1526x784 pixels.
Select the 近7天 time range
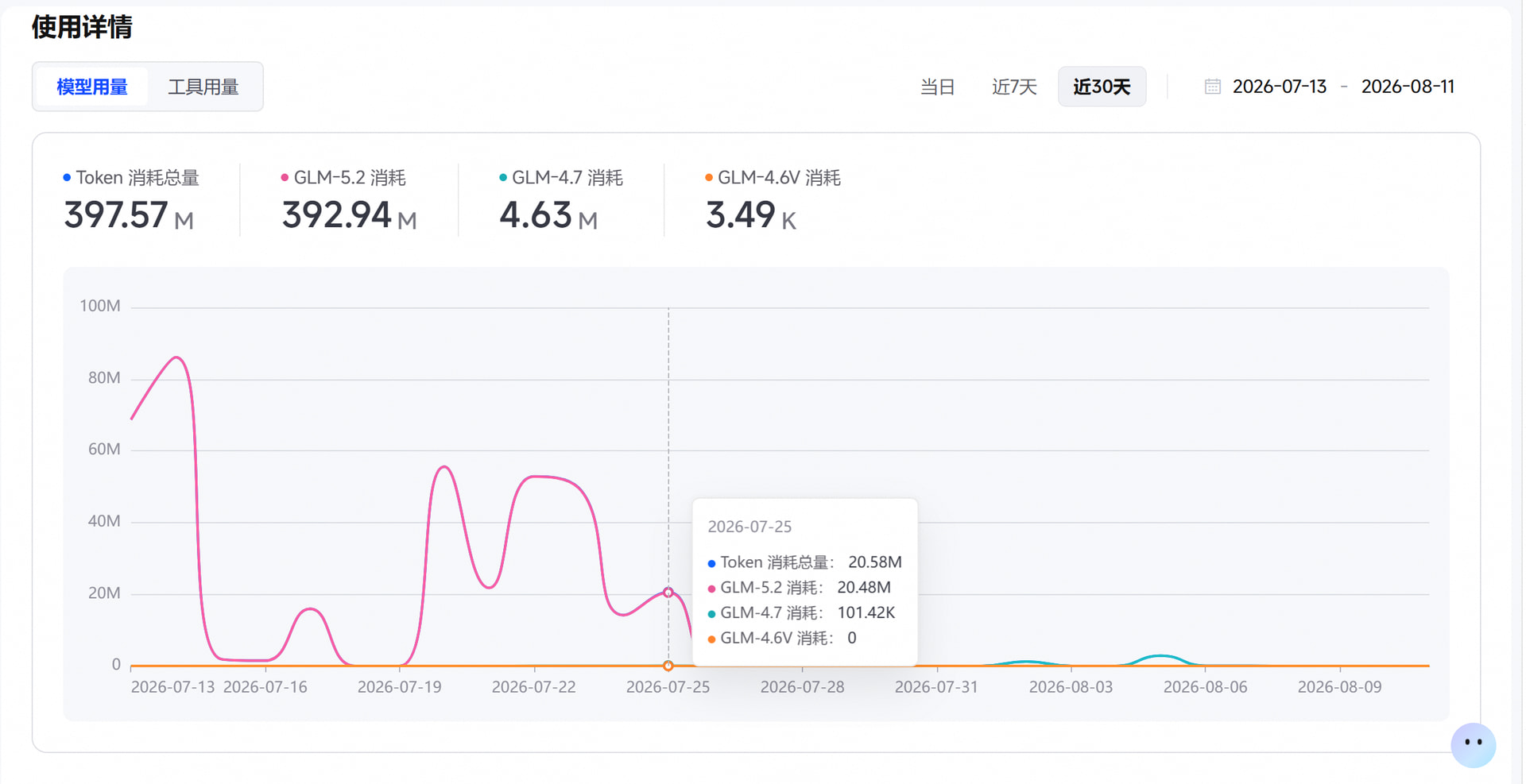(1015, 87)
